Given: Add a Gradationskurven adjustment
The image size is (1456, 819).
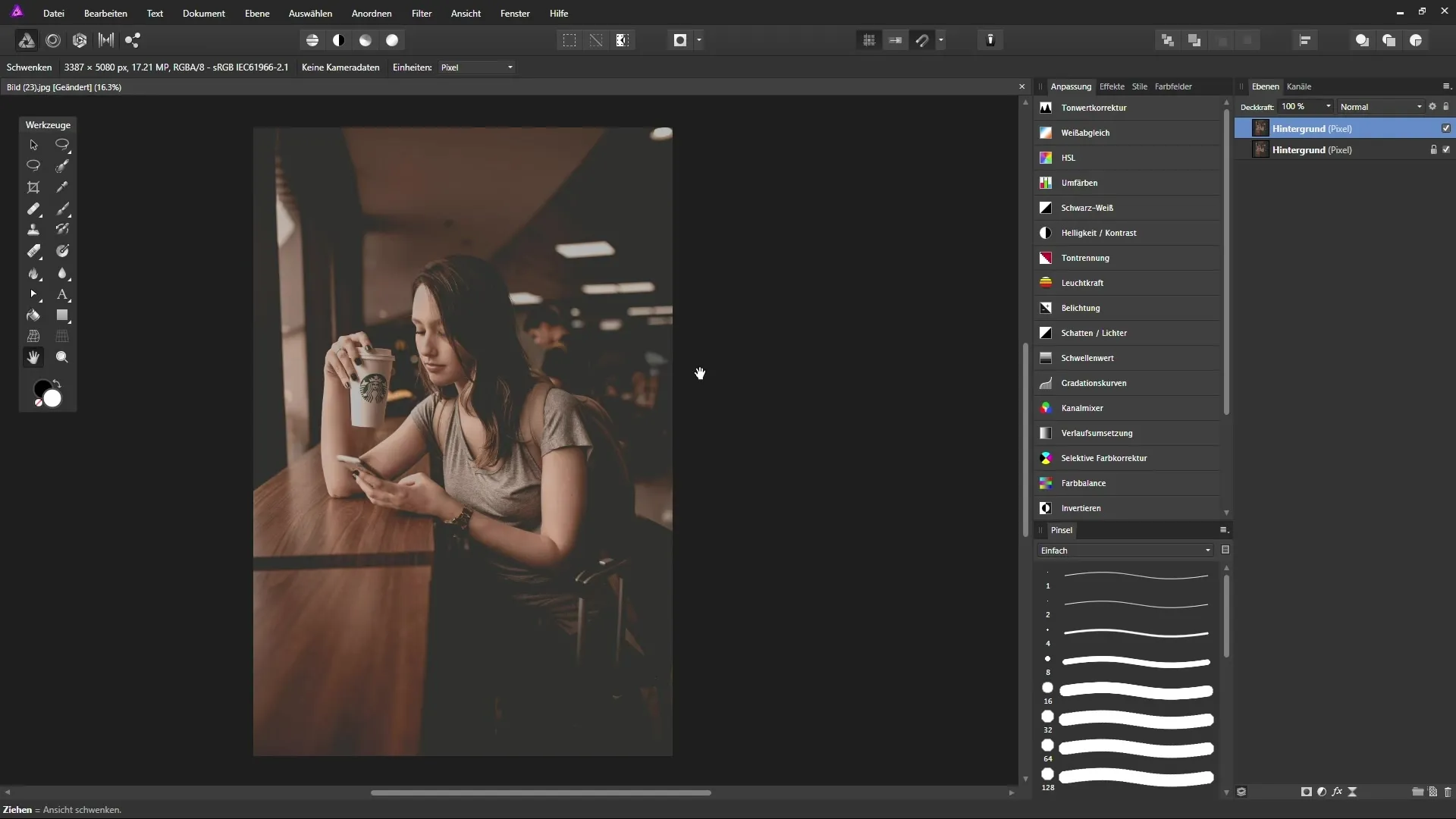Looking at the screenshot, I should pos(1128,383).
